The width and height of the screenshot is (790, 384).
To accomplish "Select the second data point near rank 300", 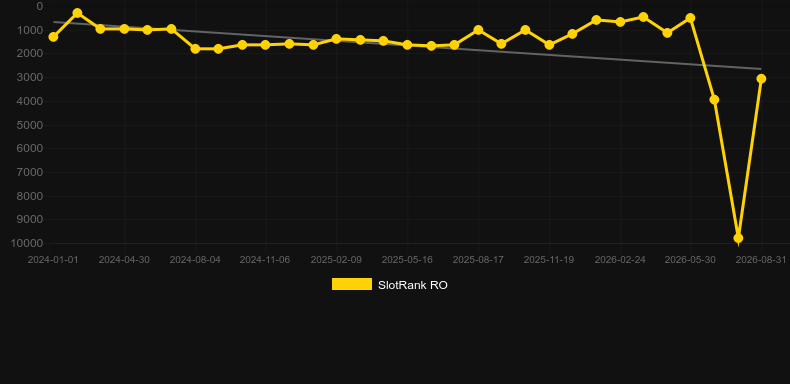I will (x=77, y=13).
